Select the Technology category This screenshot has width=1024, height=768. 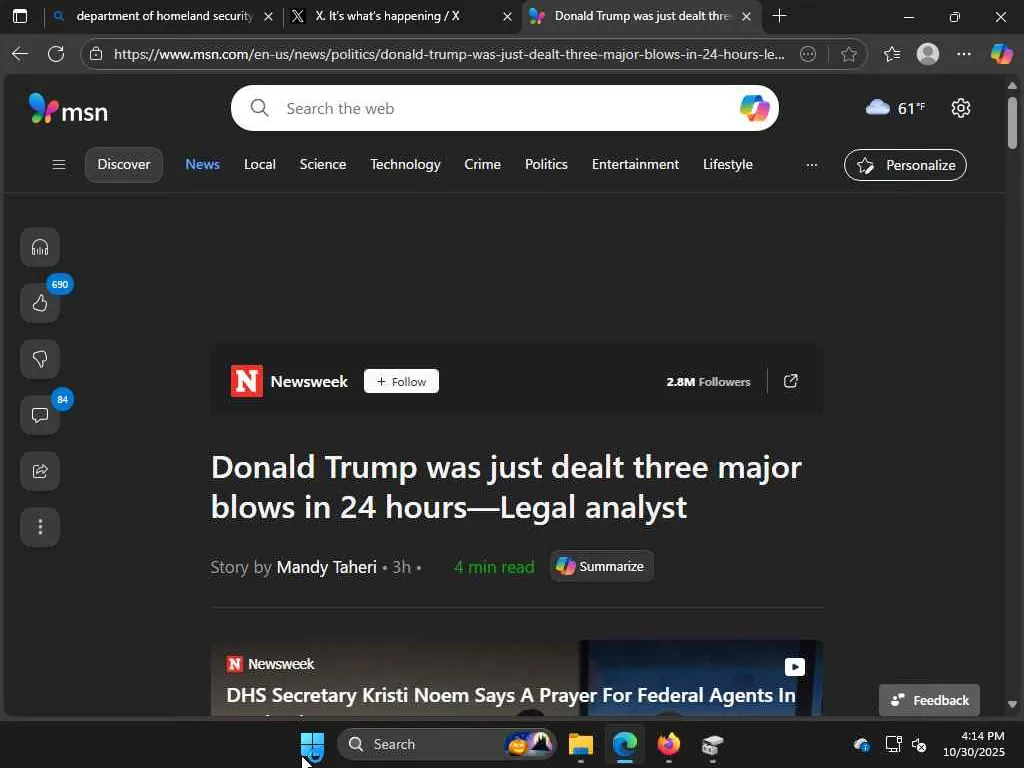click(406, 165)
